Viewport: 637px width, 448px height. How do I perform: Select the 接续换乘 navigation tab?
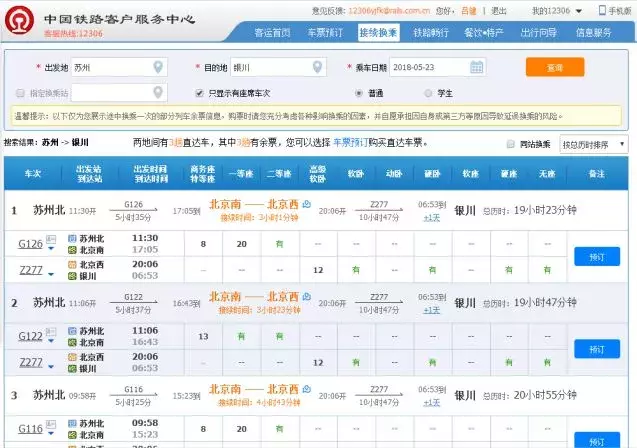click(378, 32)
